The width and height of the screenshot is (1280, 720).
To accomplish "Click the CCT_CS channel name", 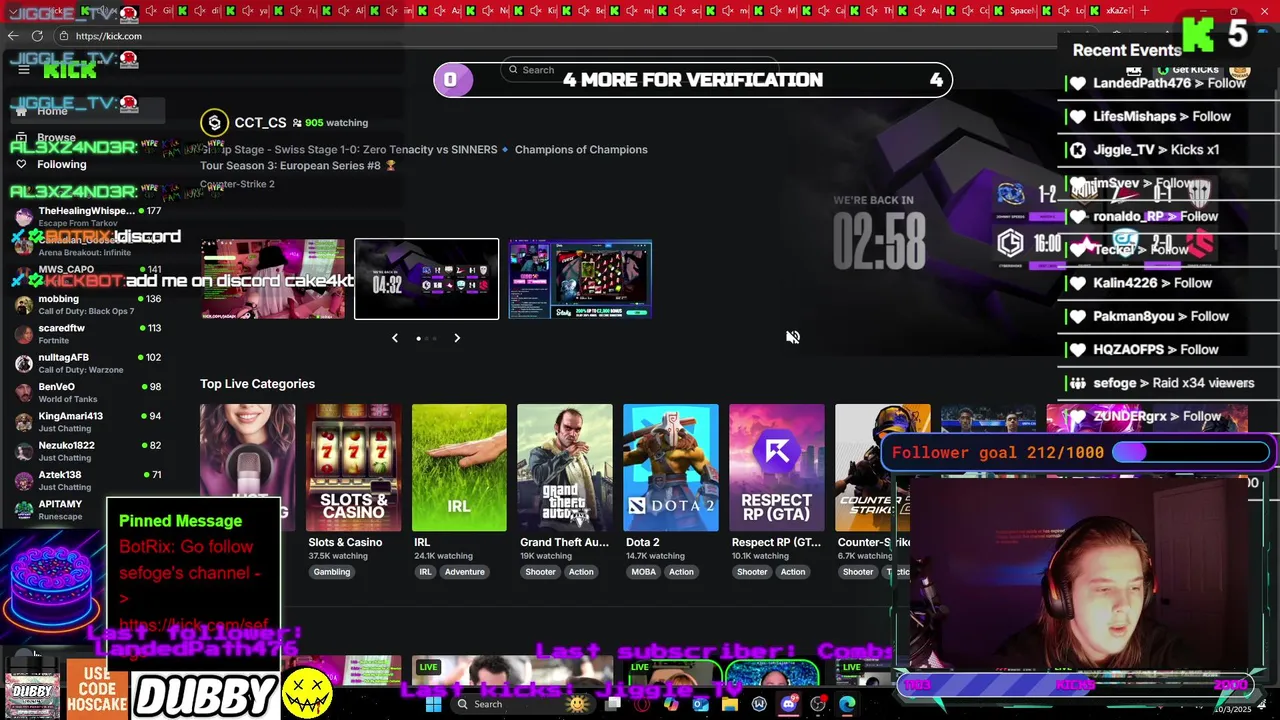I will coord(260,123).
